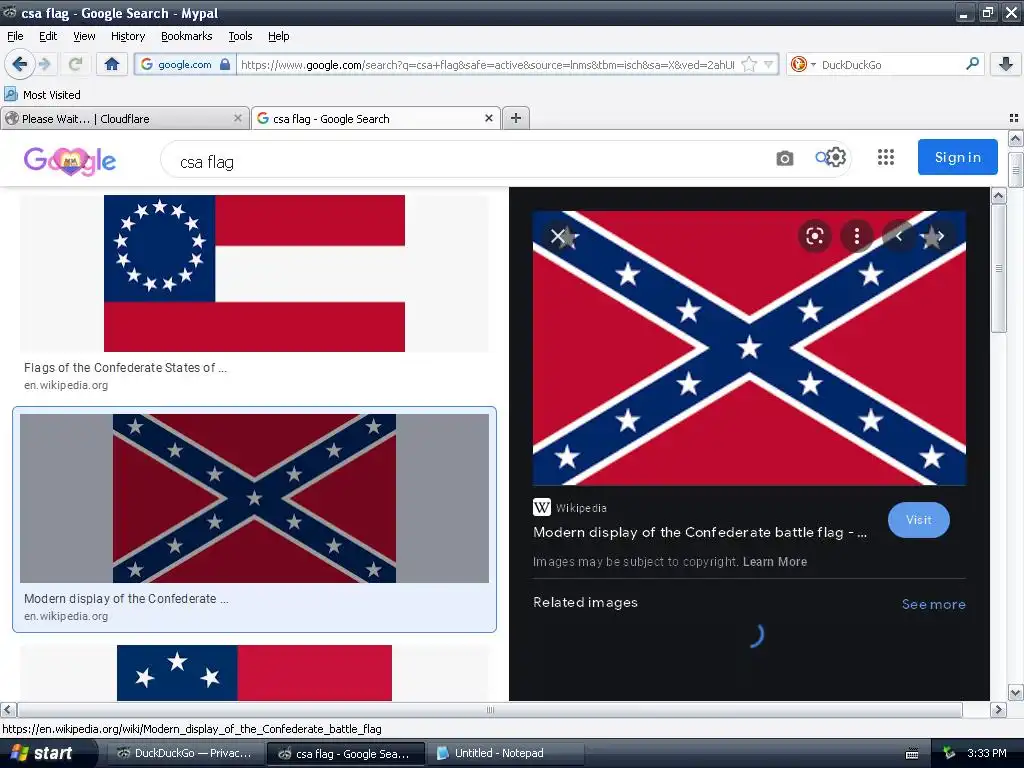Open the Modern display of the Confederate battle flag title
The height and width of the screenshot is (768, 1024).
[x=700, y=532]
